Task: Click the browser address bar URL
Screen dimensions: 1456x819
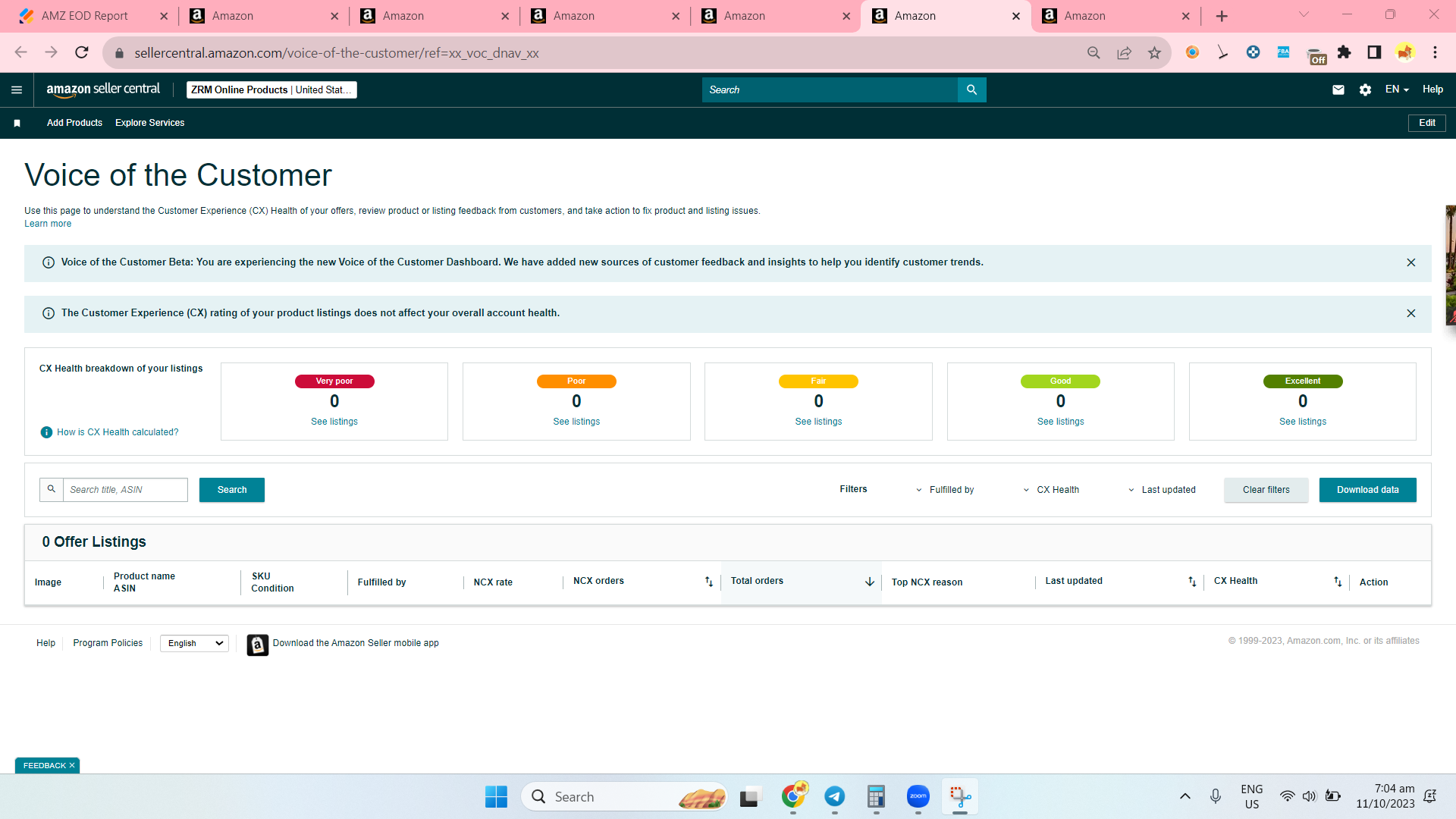Action: (336, 52)
